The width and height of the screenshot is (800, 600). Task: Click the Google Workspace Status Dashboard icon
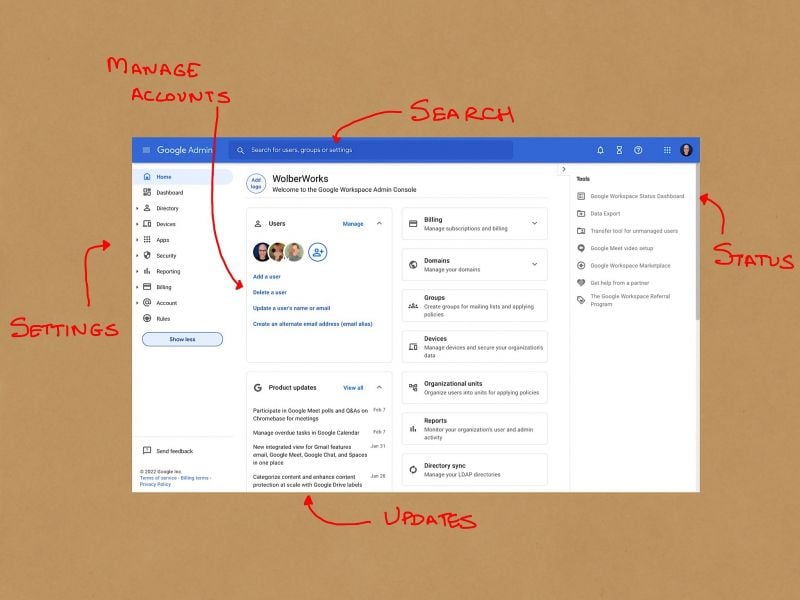click(x=581, y=196)
